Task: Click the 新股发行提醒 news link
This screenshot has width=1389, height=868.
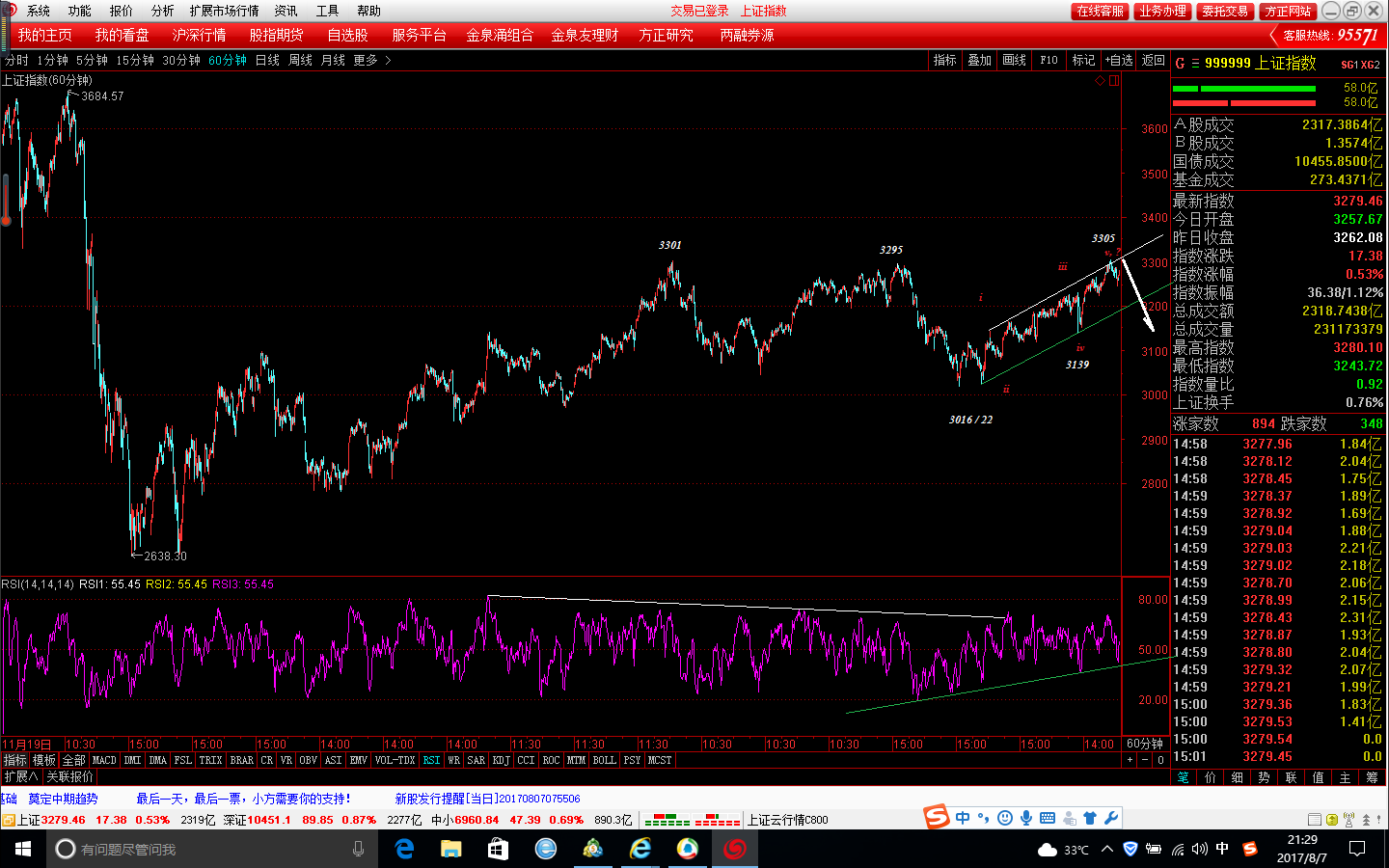Action: pyautogui.click(x=487, y=799)
